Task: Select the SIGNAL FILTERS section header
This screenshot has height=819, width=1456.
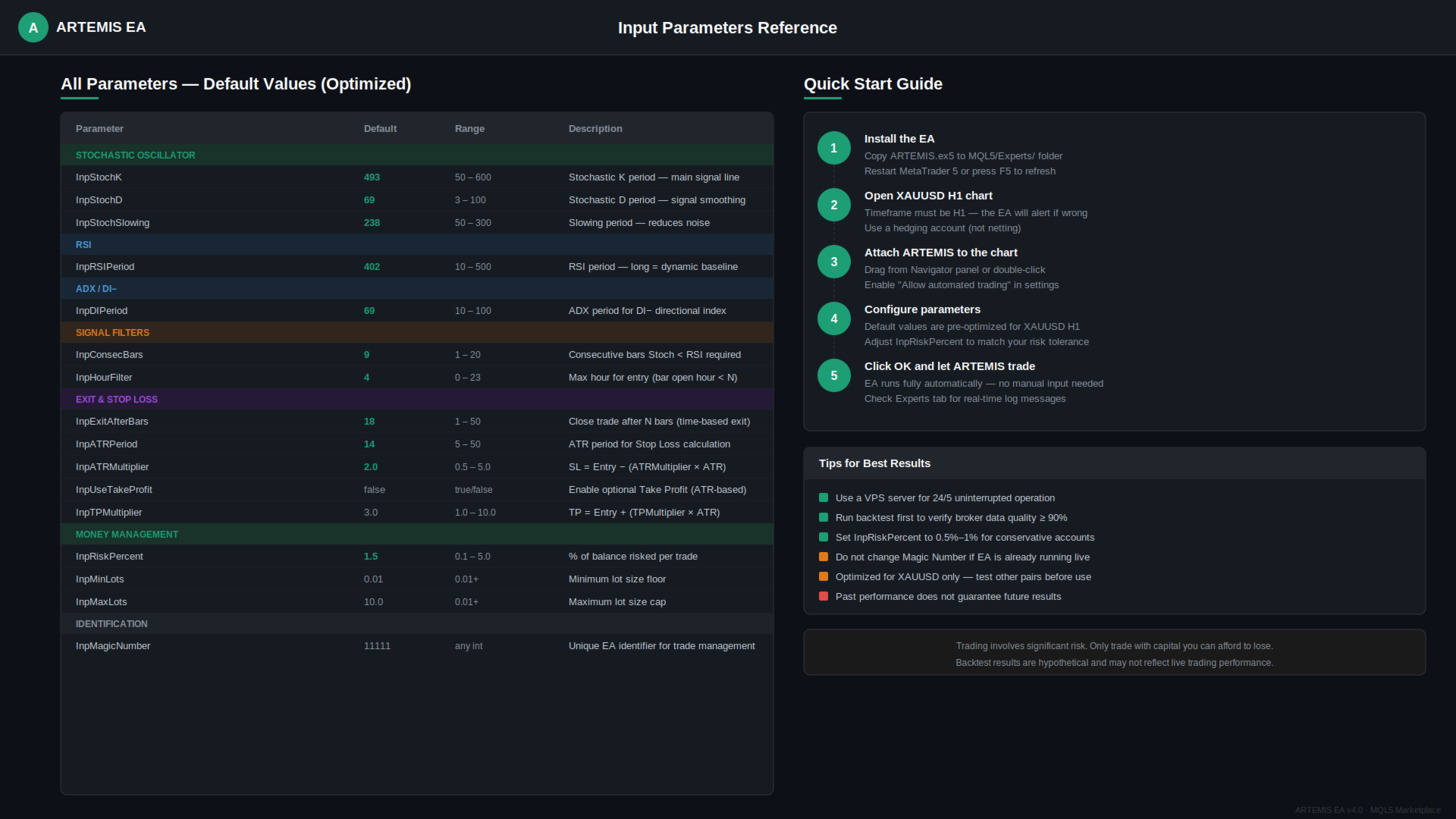Action: coord(112,333)
